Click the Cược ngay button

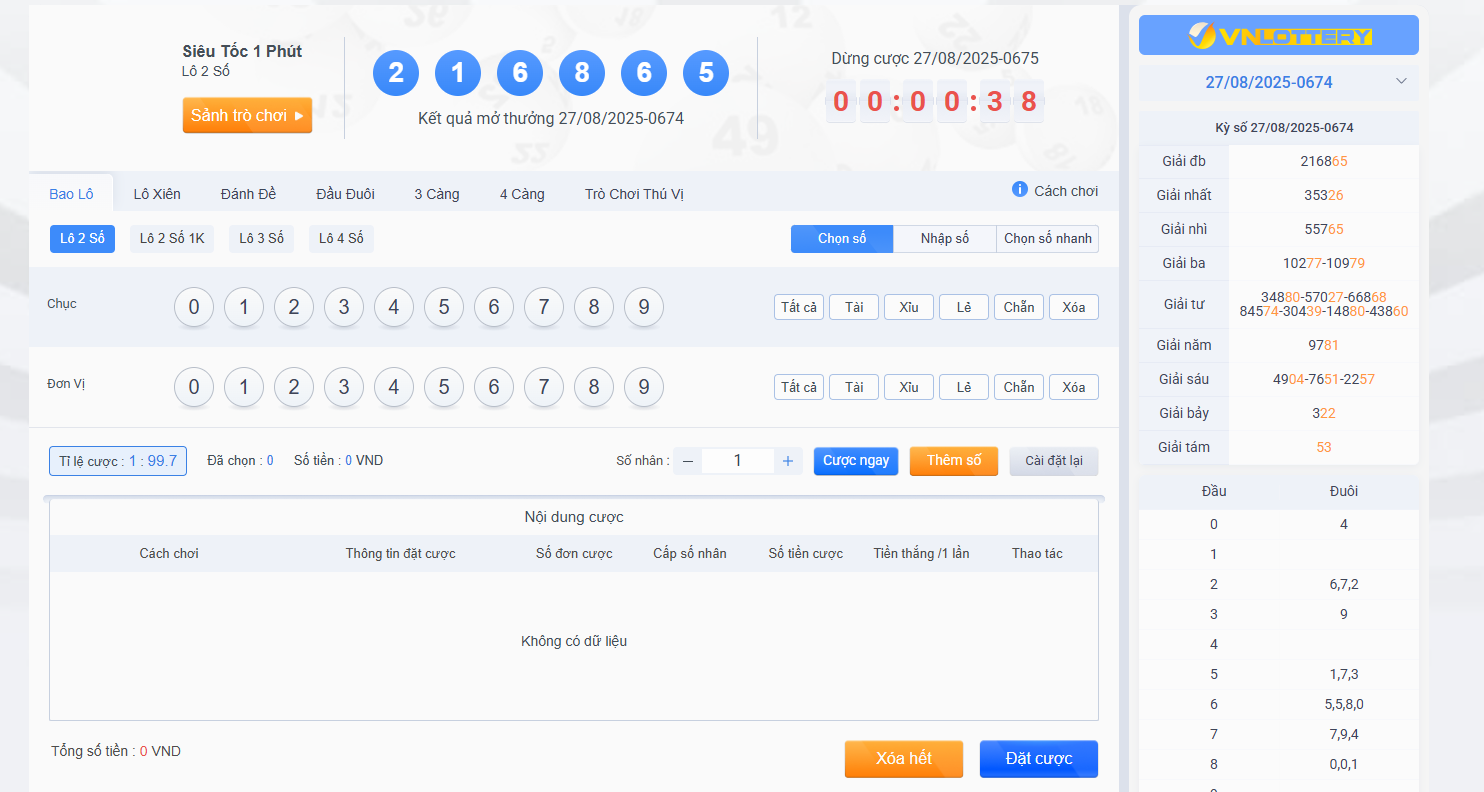(855, 460)
